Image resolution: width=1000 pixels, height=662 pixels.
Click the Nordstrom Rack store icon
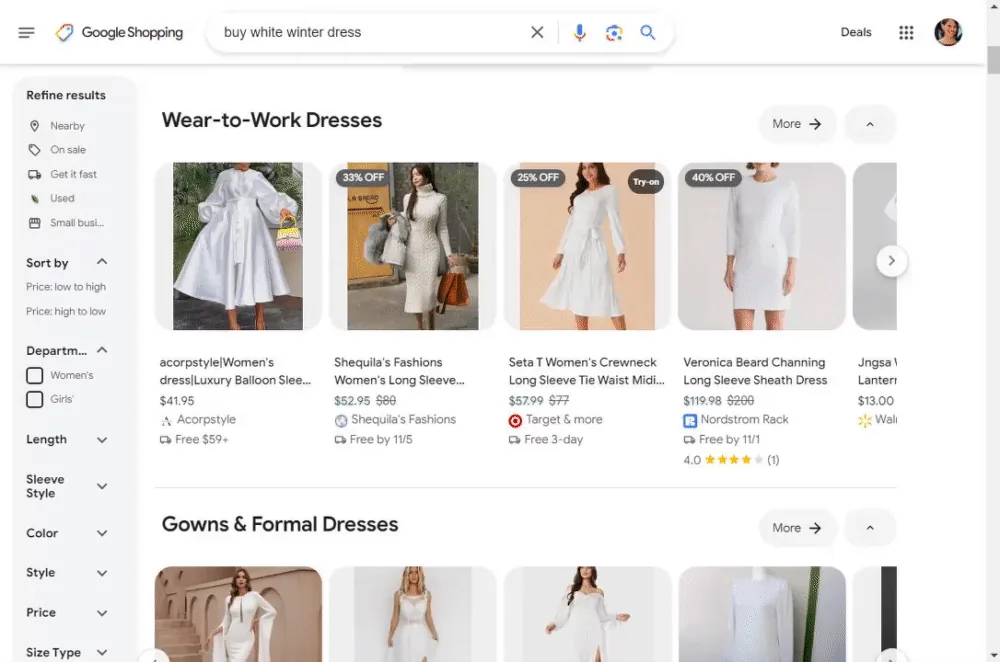point(690,420)
